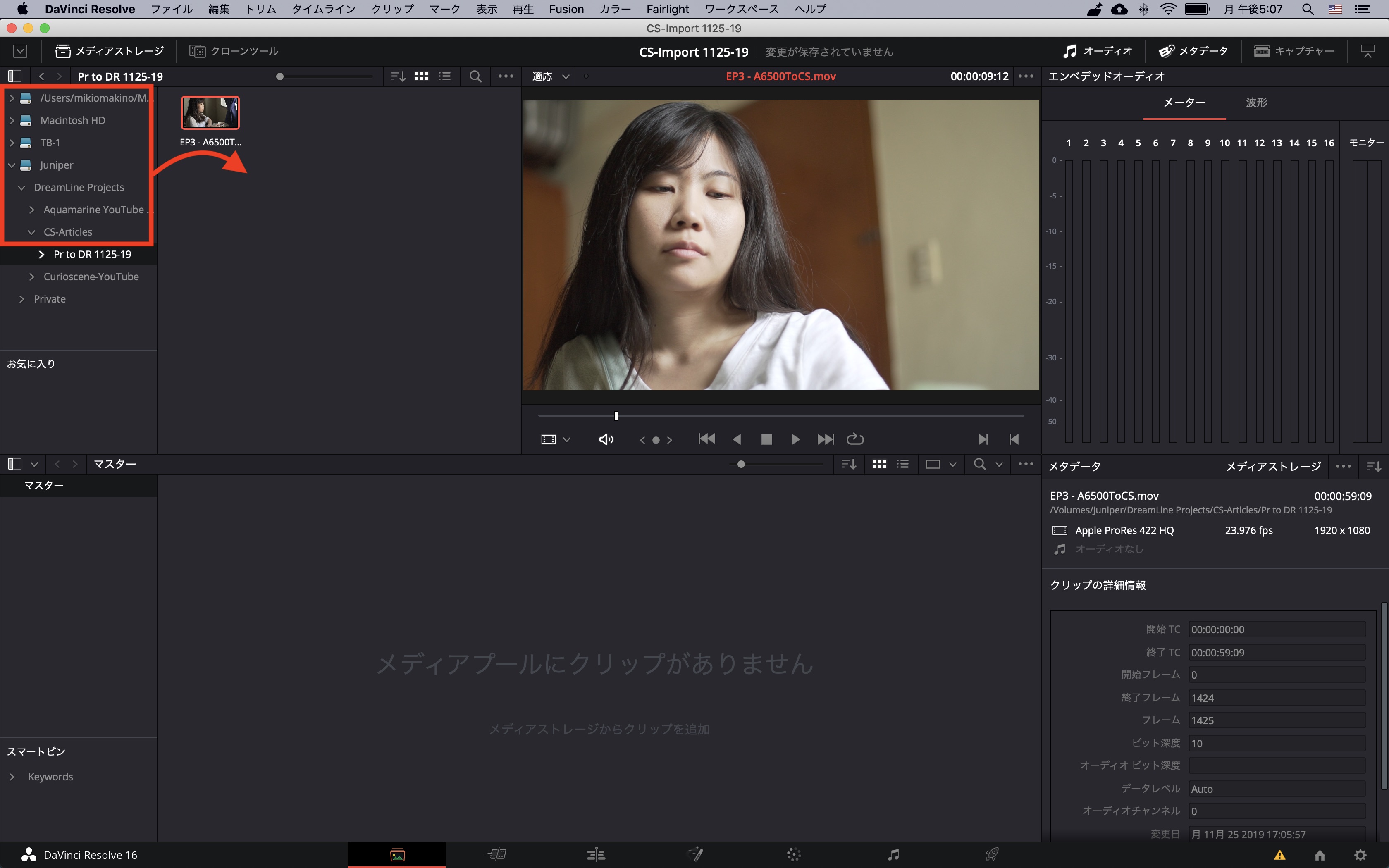Open project settings gear icon
The height and width of the screenshot is (868, 1389).
1360,855
